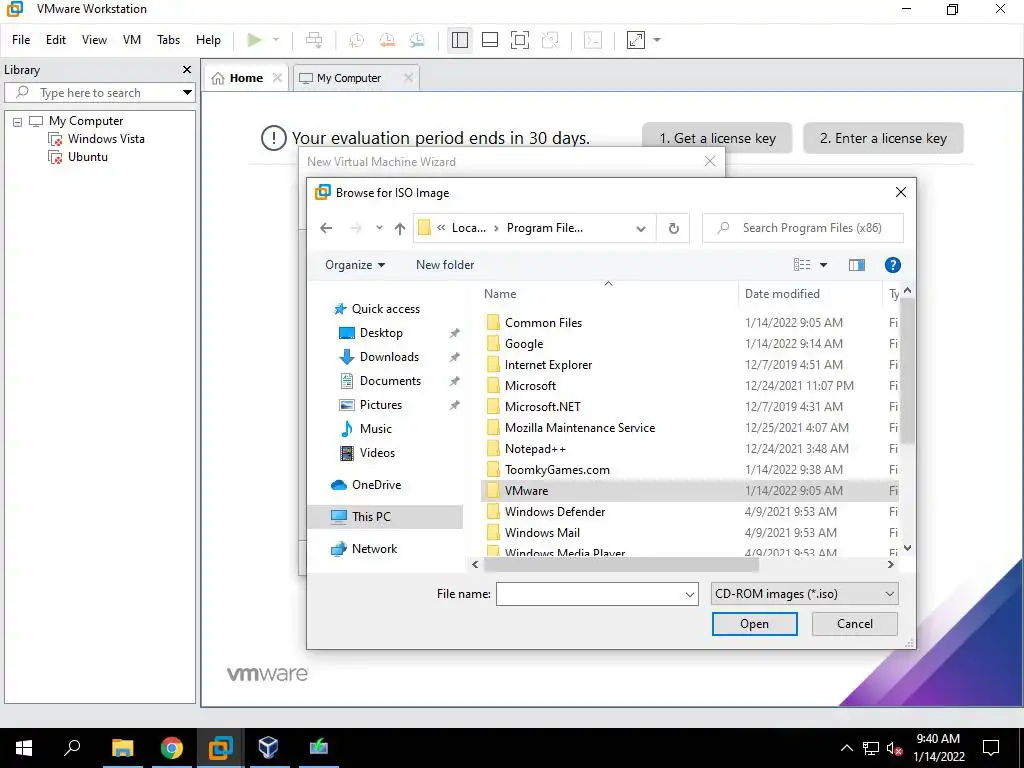Click the New folder button
Viewport: 1024px width, 768px height.
click(445, 265)
